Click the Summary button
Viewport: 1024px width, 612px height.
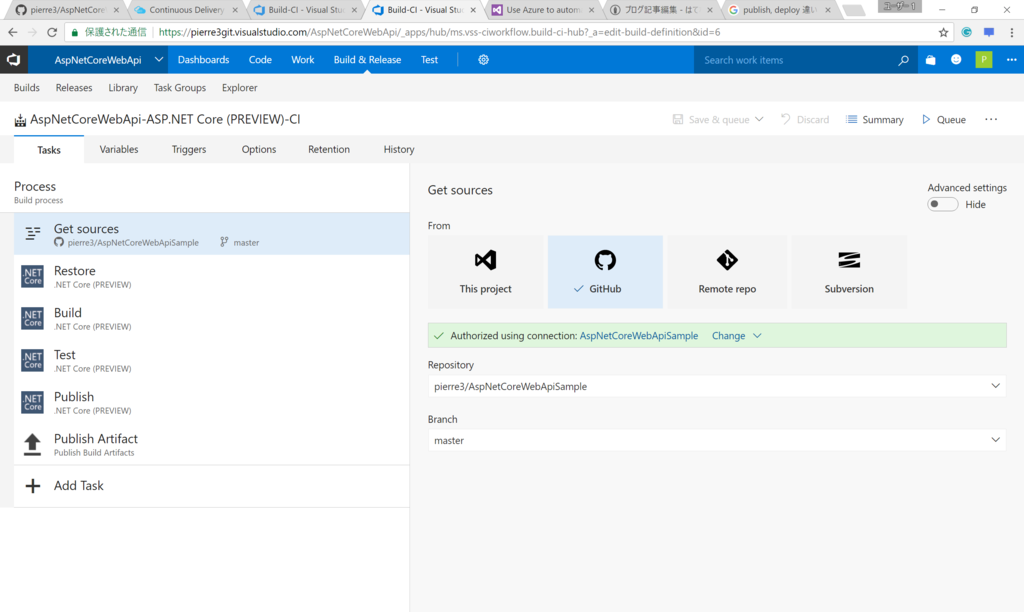coord(875,120)
